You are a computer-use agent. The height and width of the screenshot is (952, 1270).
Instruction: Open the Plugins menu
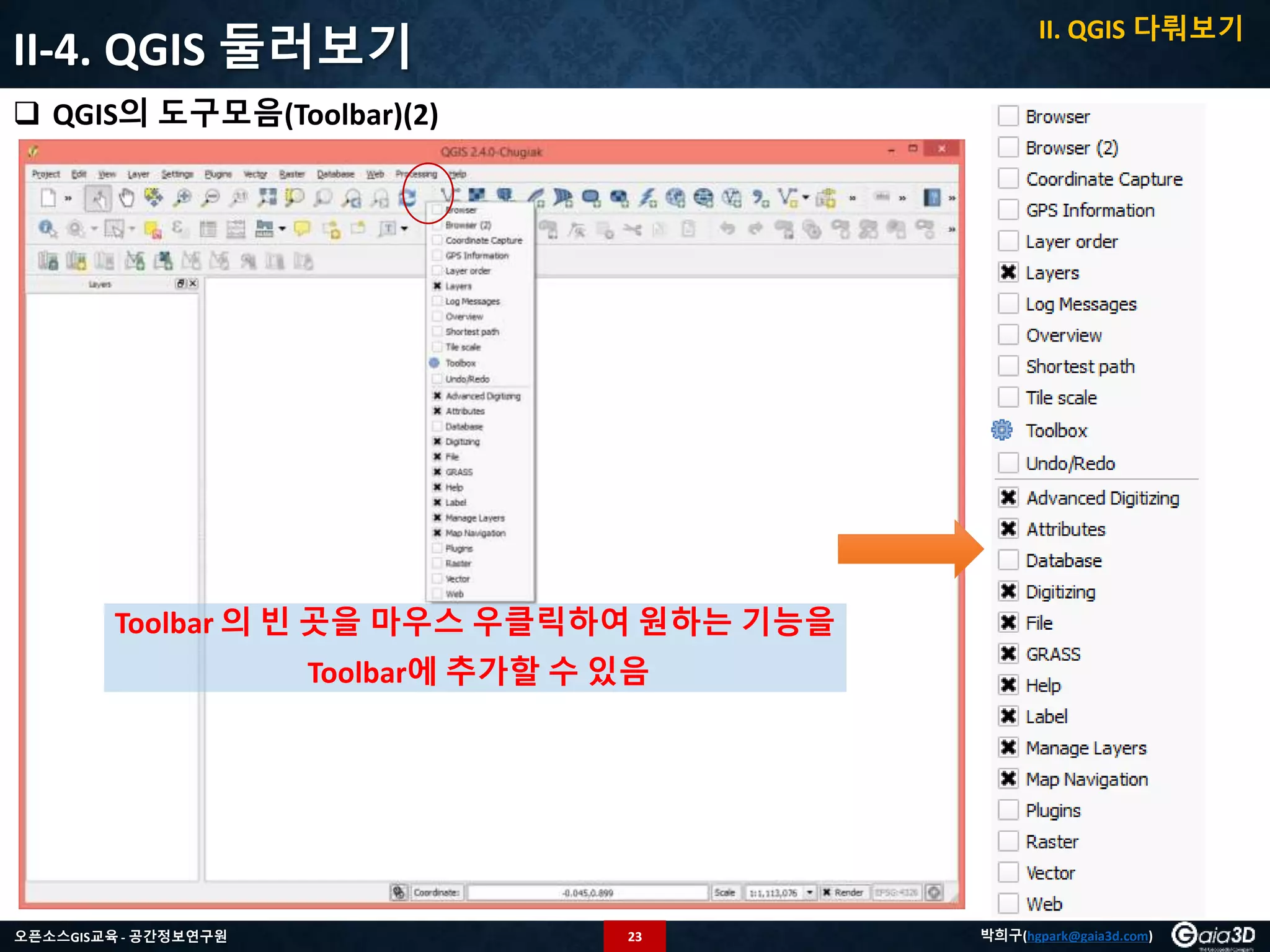[x=218, y=174]
